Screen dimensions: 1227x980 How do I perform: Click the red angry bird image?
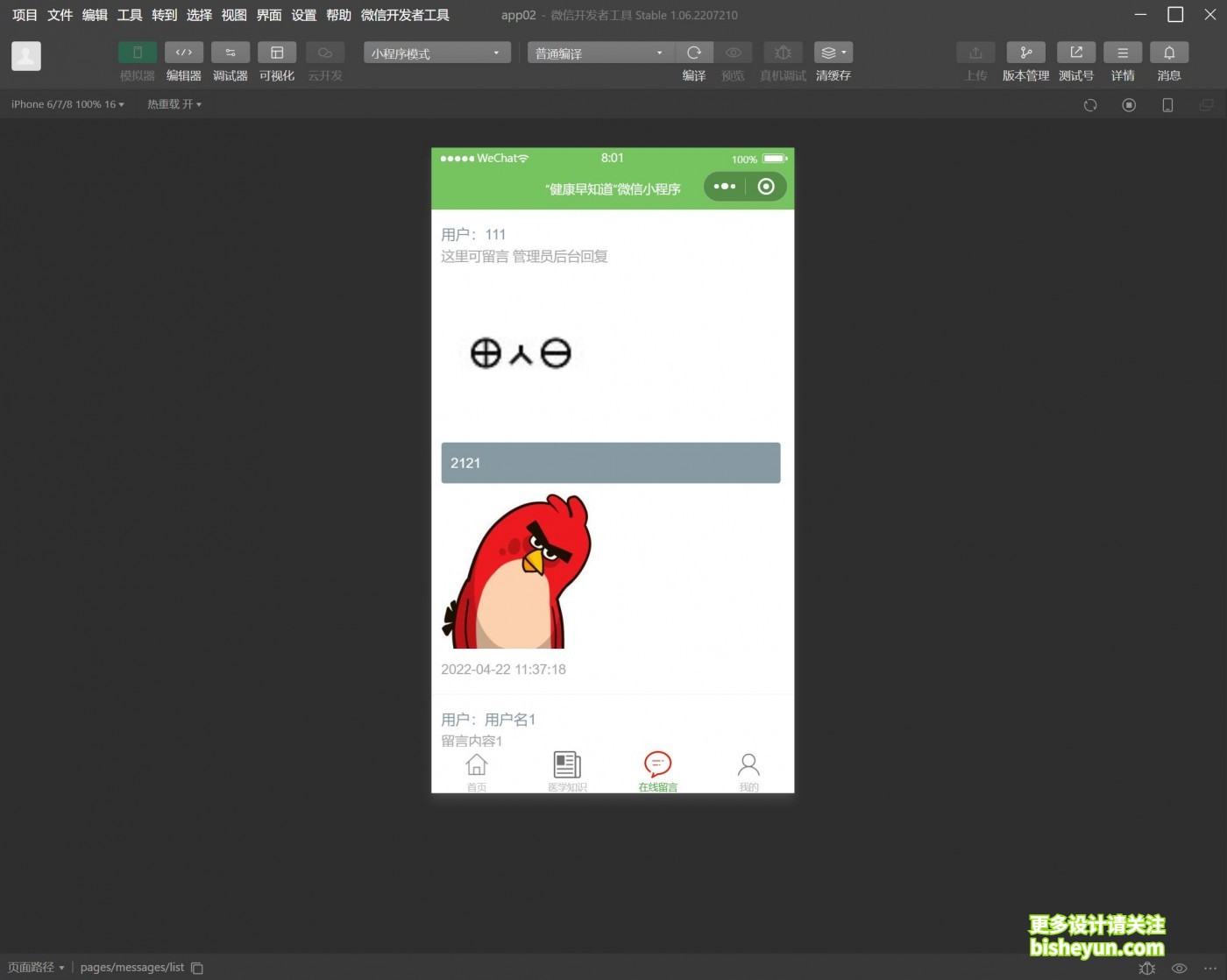tap(517, 571)
